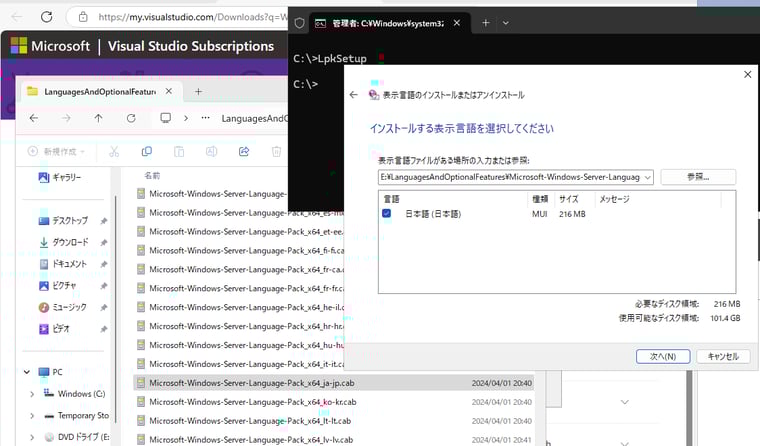Click the 言語 column header
This screenshot has height=446, width=760.
point(392,199)
